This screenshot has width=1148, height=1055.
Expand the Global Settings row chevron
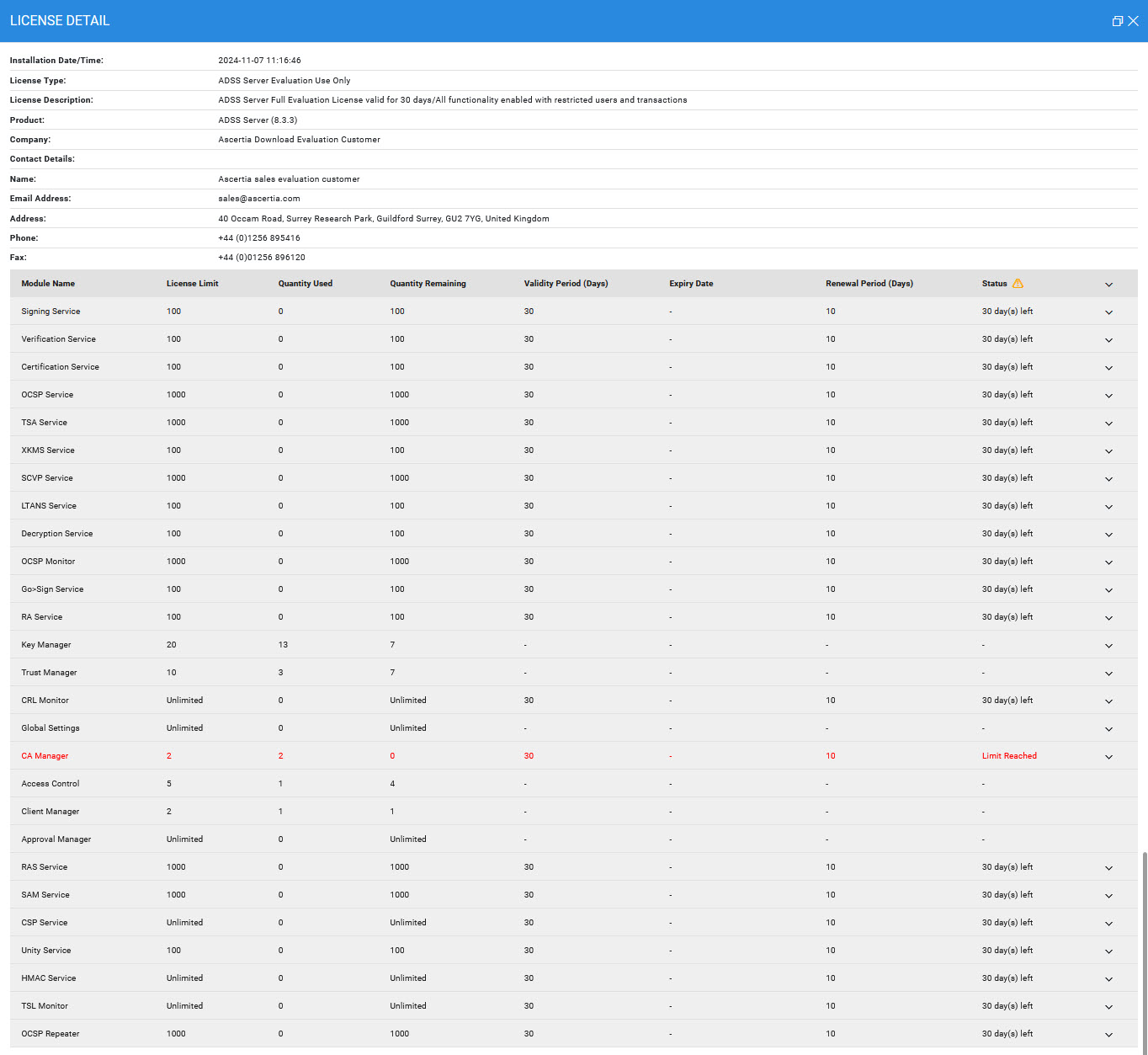(1108, 729)
